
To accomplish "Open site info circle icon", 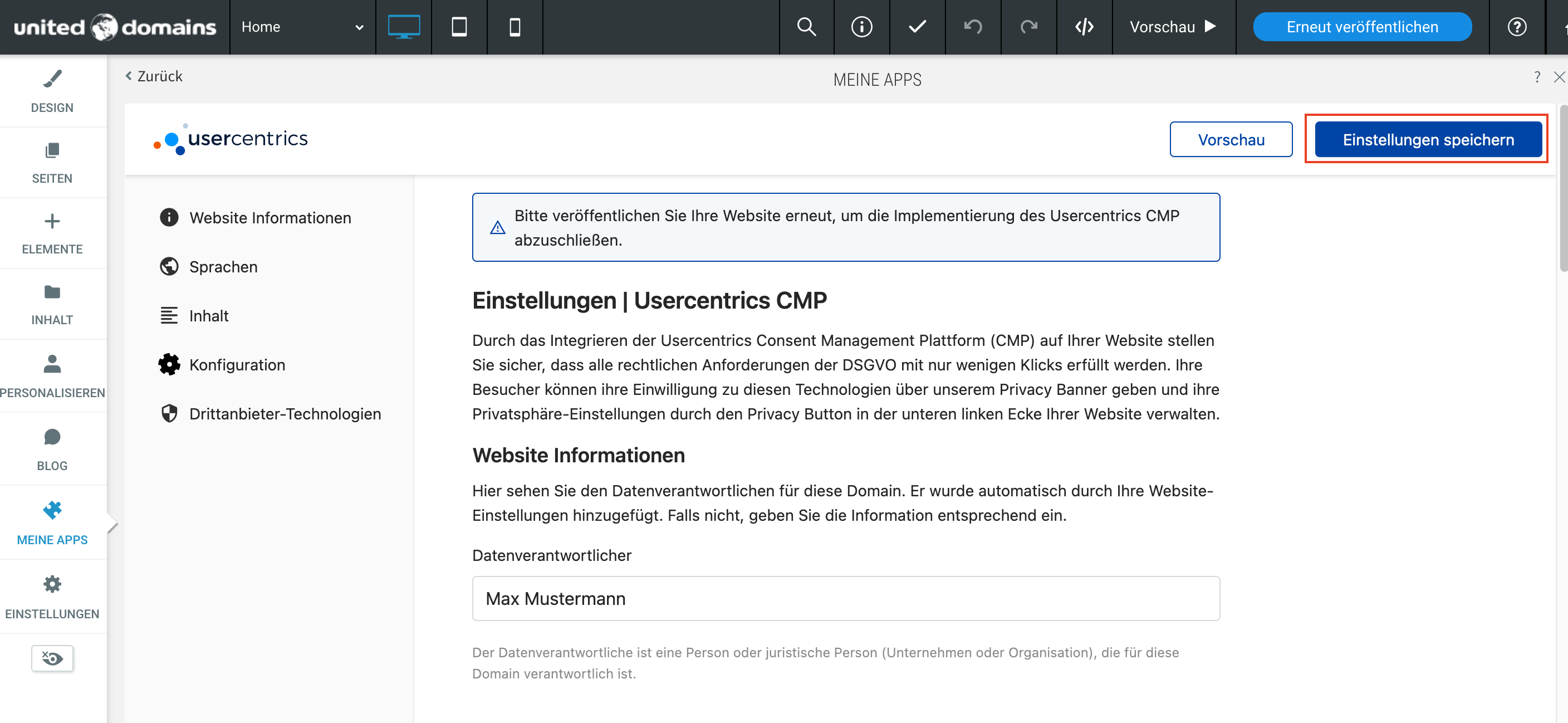I will pos(861,27).
